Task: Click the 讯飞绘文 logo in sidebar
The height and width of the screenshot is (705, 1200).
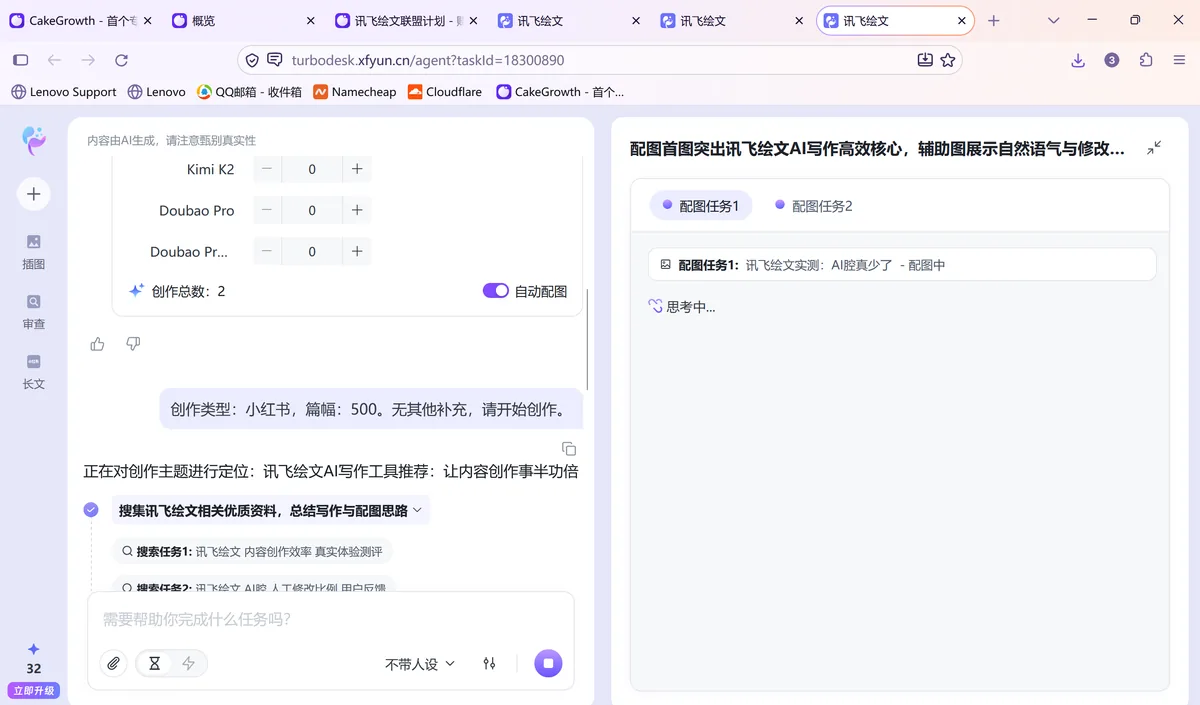Action: pyautogui.click(x=34, y=140)
